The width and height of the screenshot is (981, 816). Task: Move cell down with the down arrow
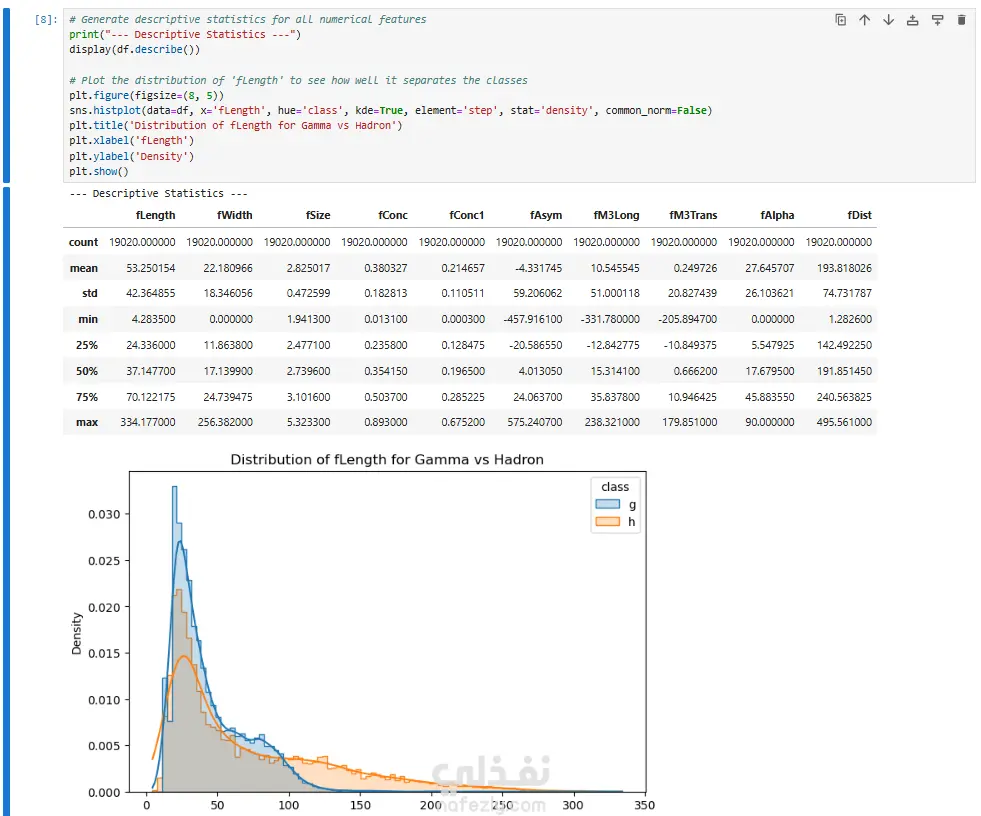(888, 20)
